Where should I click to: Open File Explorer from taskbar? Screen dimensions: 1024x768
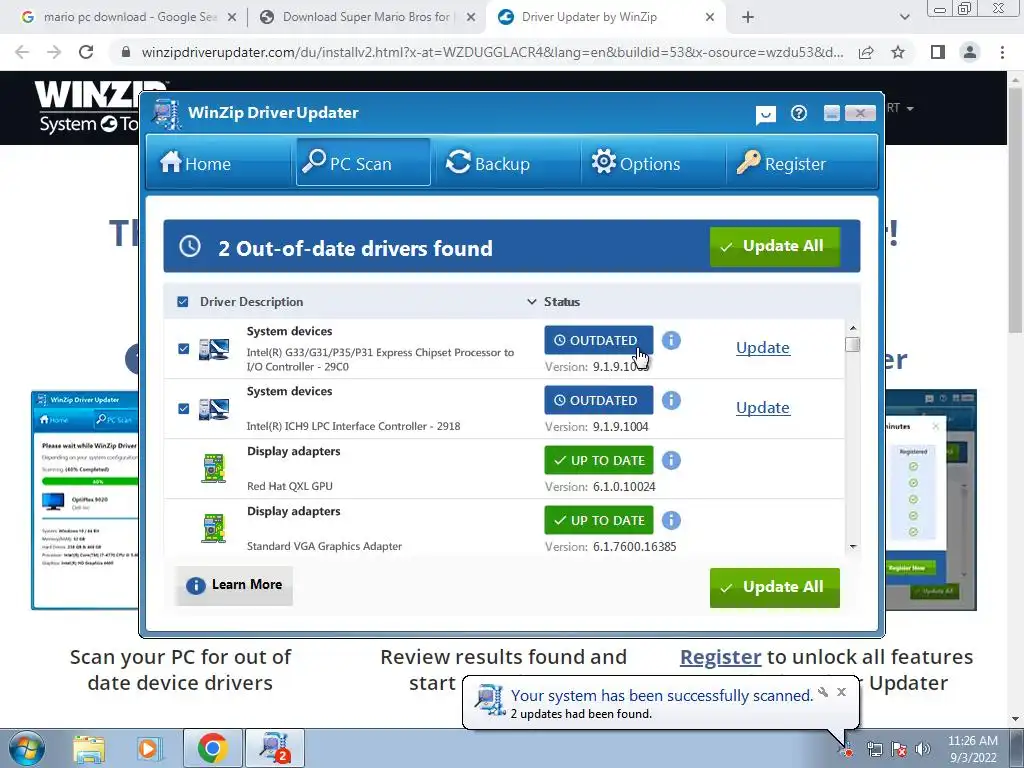[89, 748]
